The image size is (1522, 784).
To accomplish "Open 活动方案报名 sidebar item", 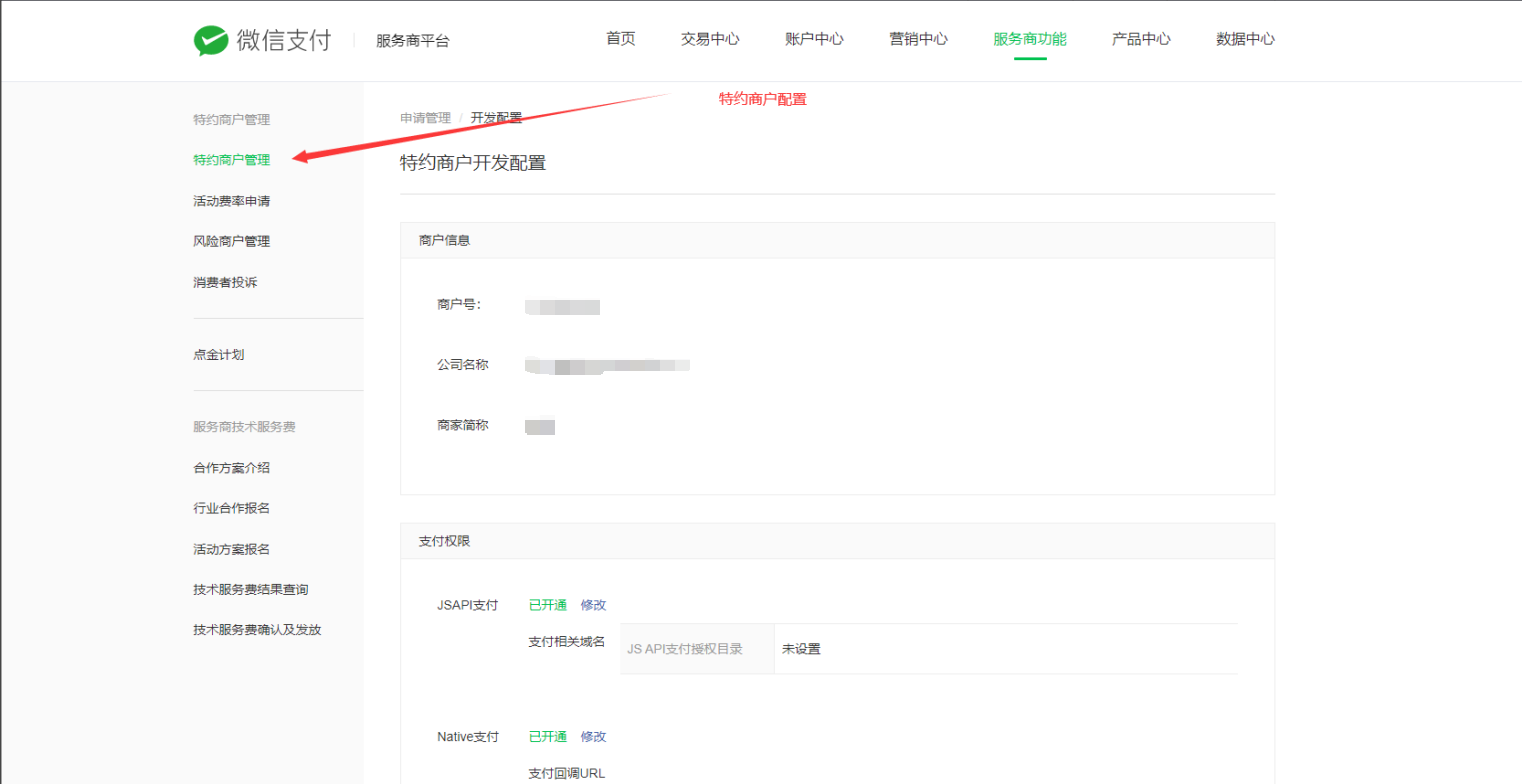I will [x=231, y=549].
